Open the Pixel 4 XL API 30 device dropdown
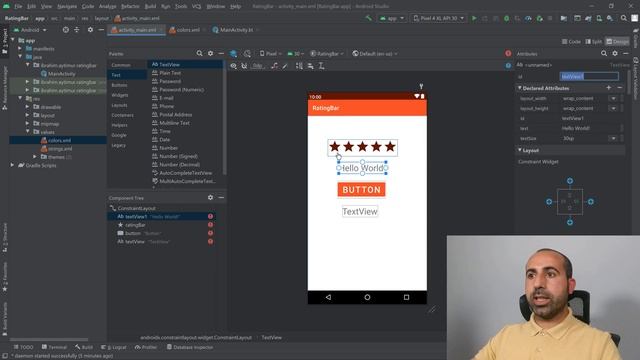640x360 pixels. tap(438, 18)
